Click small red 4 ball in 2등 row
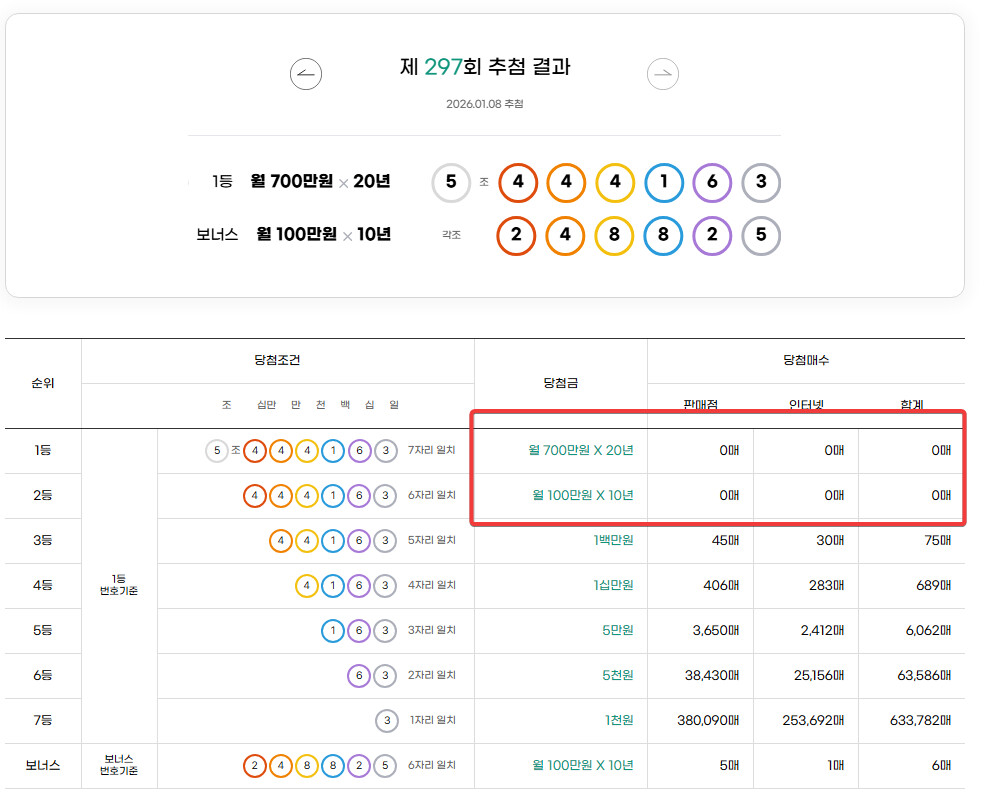Screen dimensions: 987x802 pyautogui.click(x=255, y=495)
